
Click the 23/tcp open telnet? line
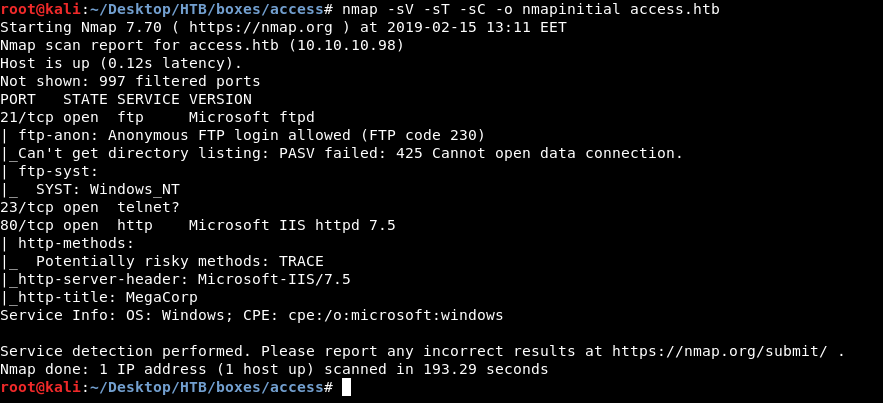click(x=90, y=207)
